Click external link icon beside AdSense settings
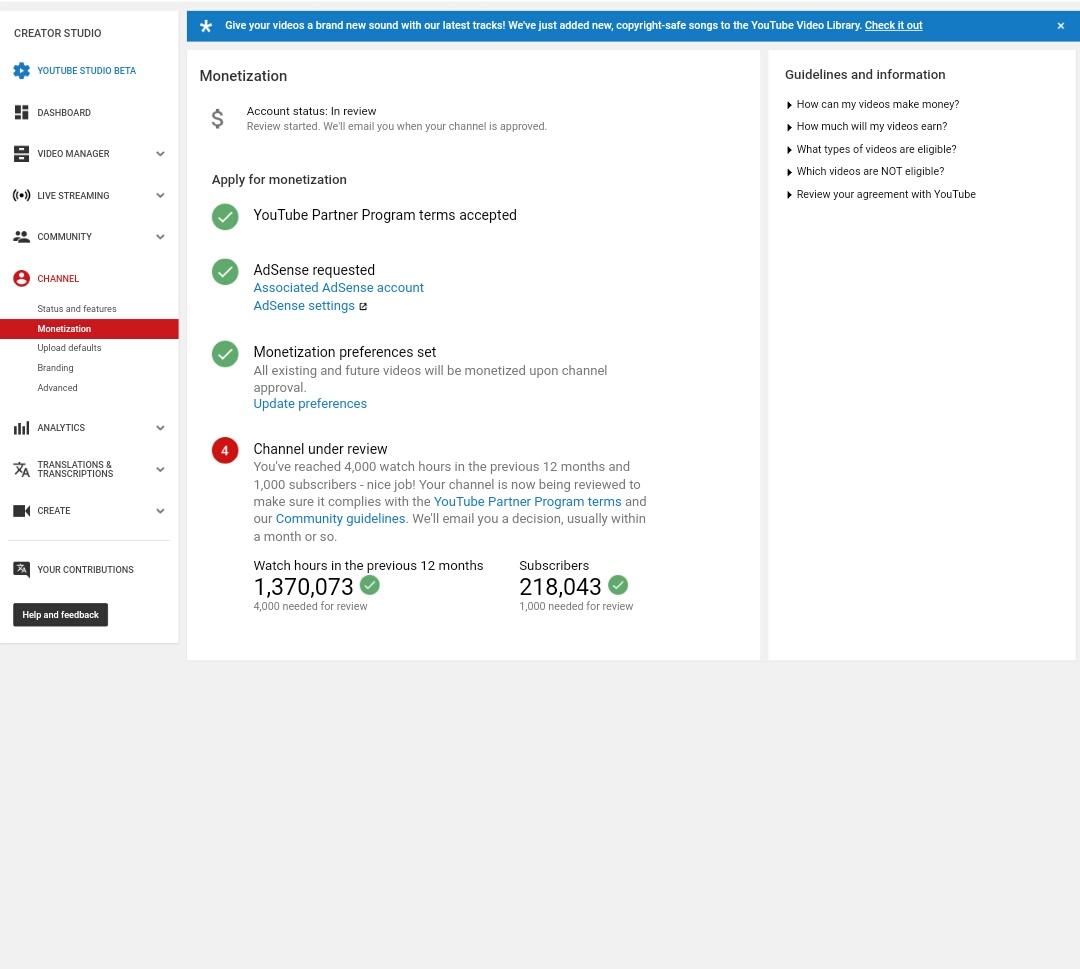1080x969 pixels. [363, 306]
